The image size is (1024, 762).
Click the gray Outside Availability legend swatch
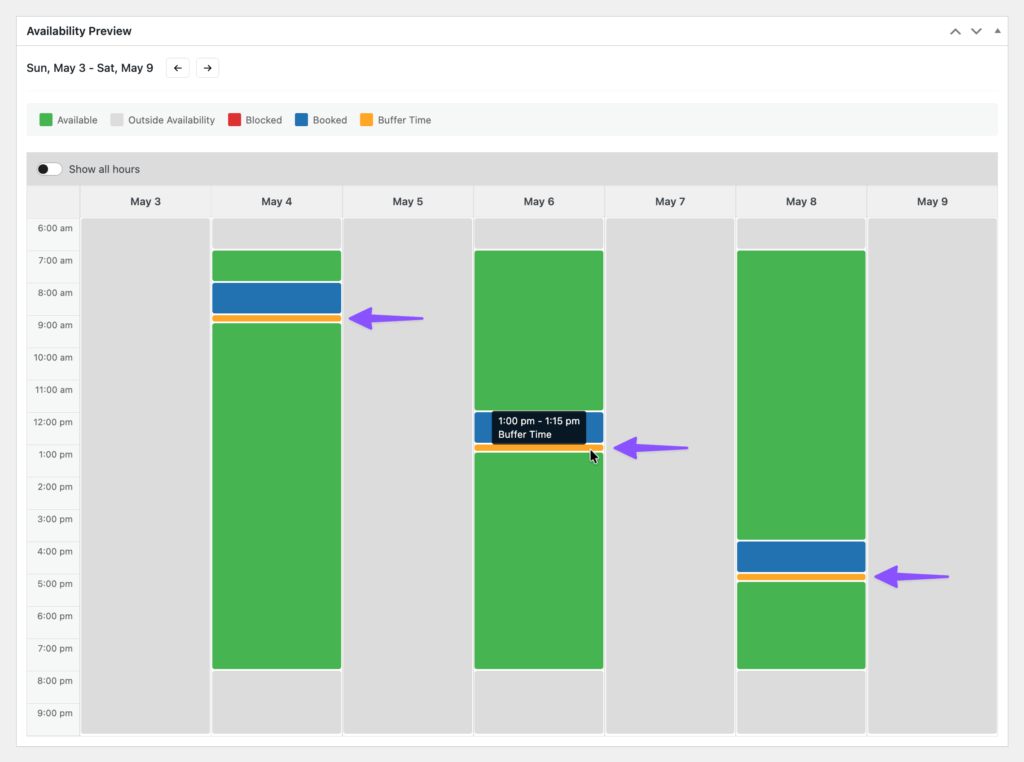coord(117,120)
